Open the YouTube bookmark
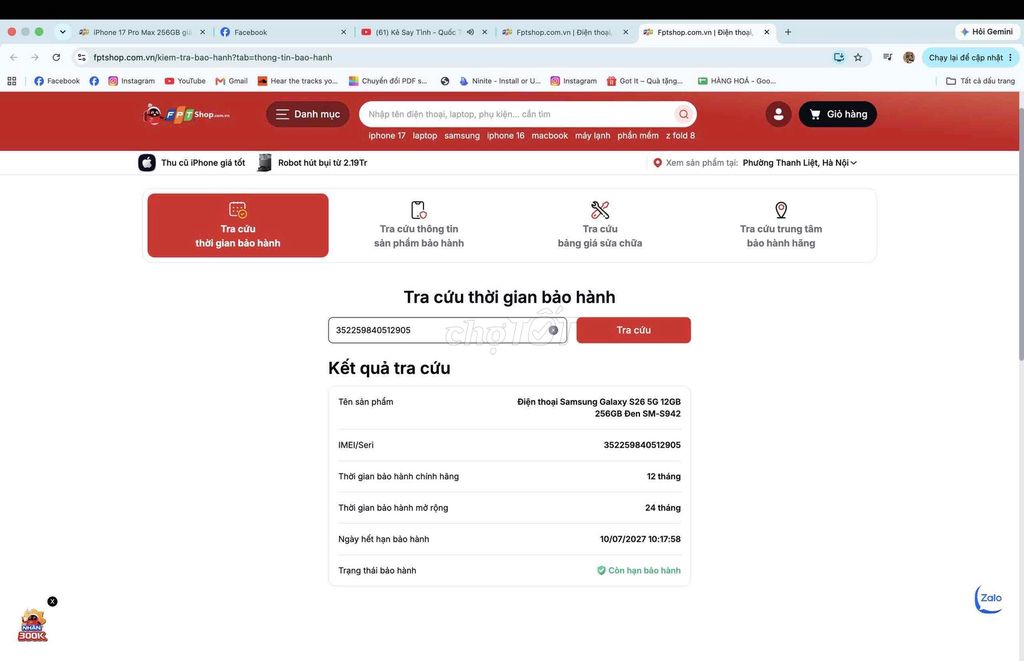This screenshot has width=1024, height=661. coord(185,81)
